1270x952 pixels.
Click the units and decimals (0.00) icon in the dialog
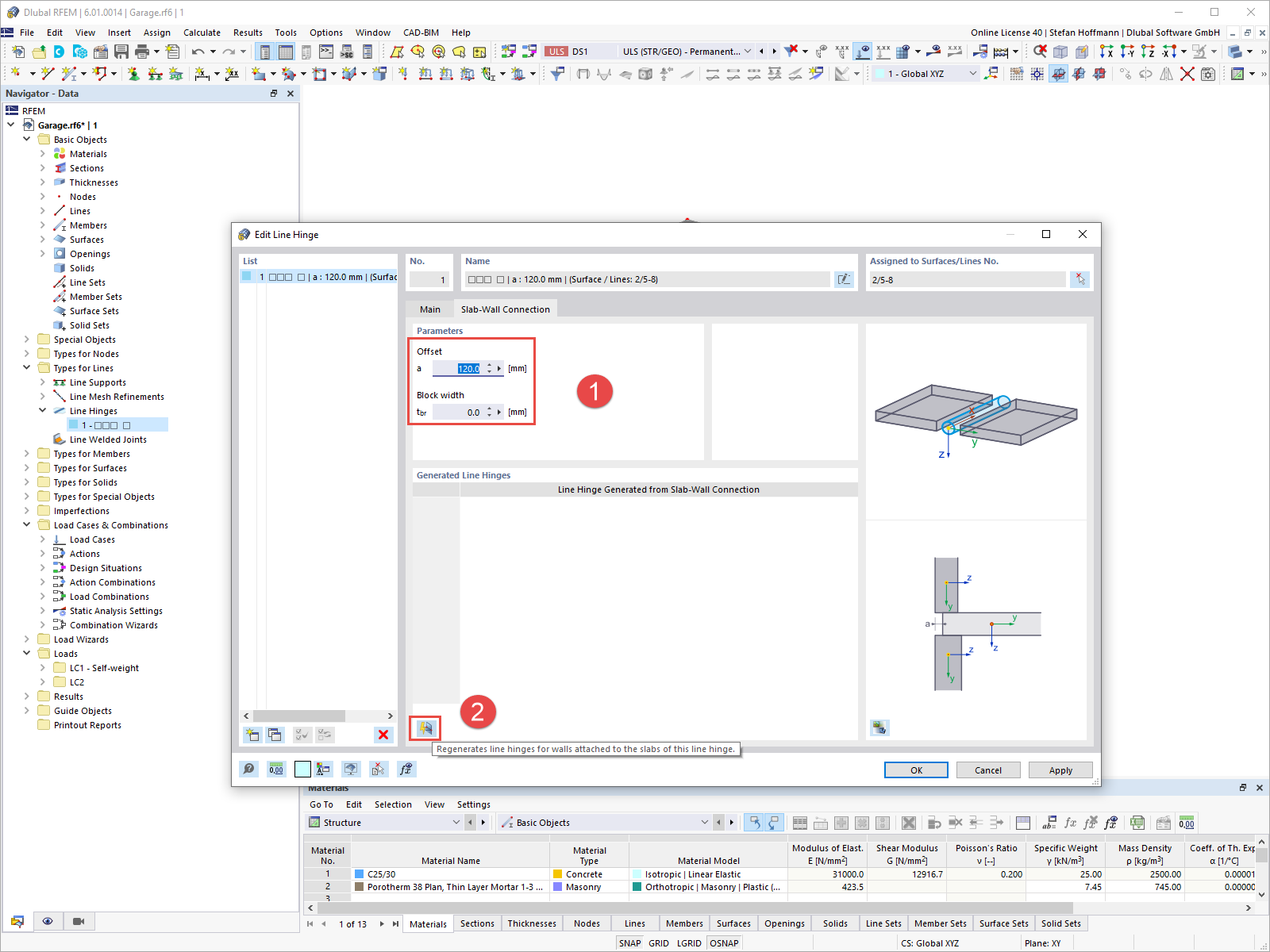(x=275, y=769)
